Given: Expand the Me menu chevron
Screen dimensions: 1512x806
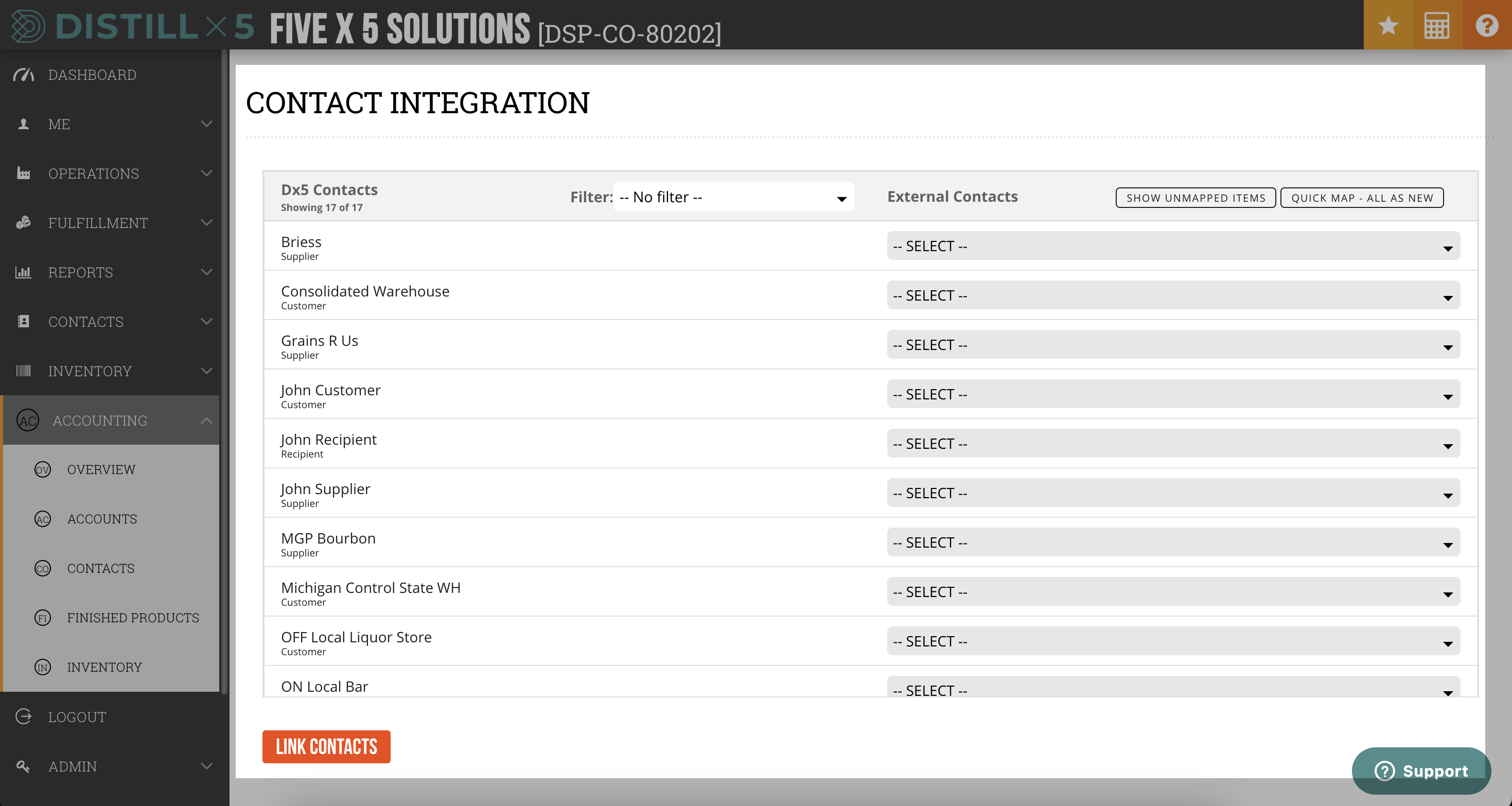Looking at the screenshot, I should 206,124.
